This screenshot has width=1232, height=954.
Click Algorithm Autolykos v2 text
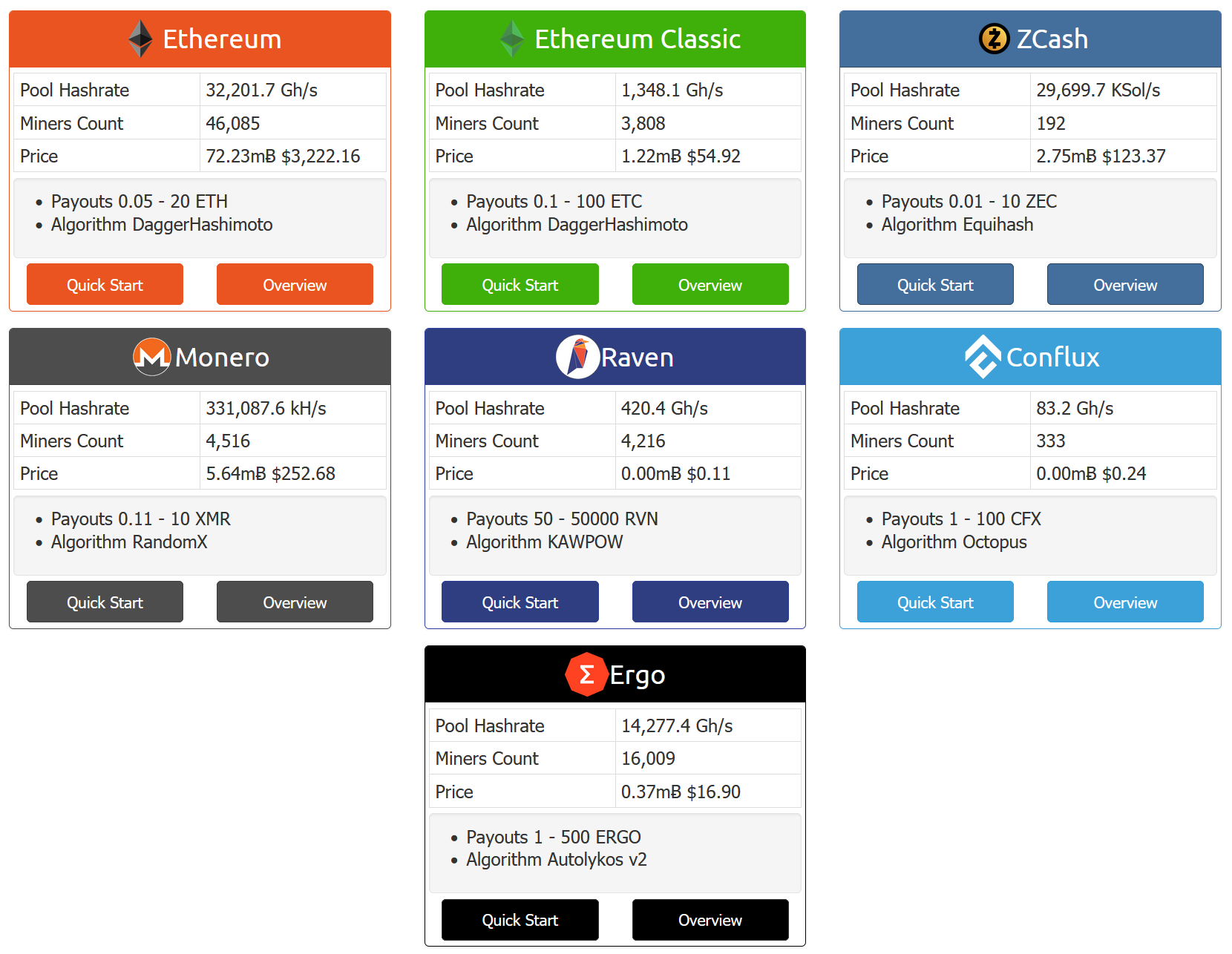557,859
